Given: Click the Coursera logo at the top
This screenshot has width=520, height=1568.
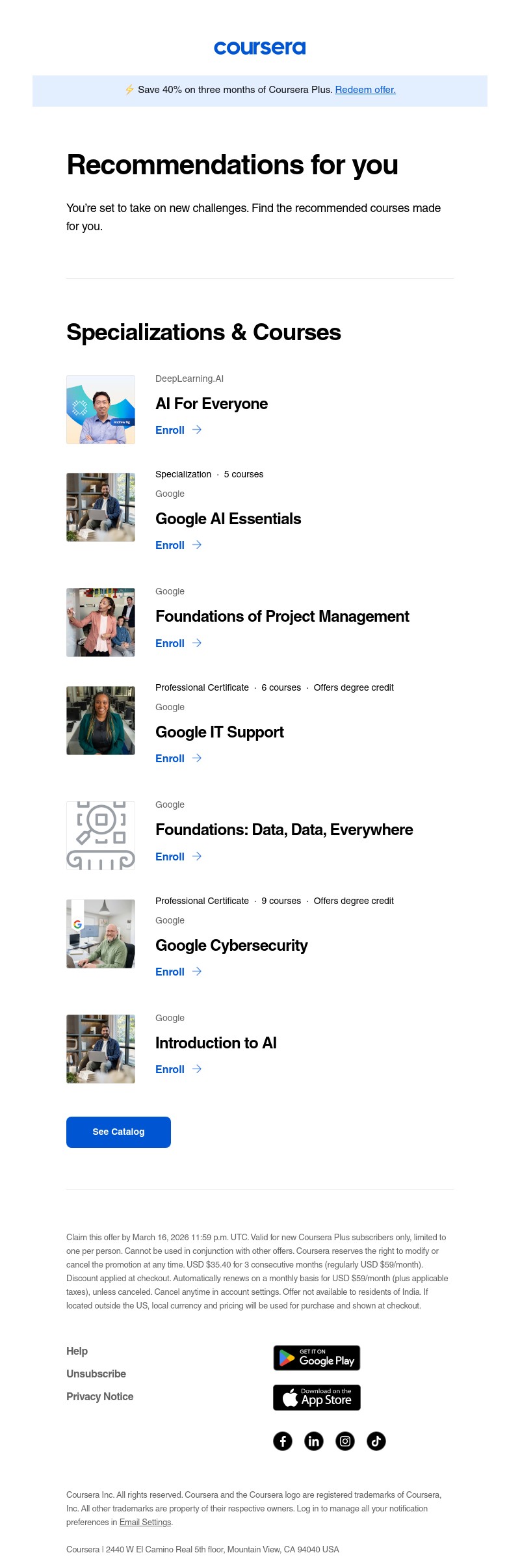Looking at the screenshot, I should tap(259, 47).
